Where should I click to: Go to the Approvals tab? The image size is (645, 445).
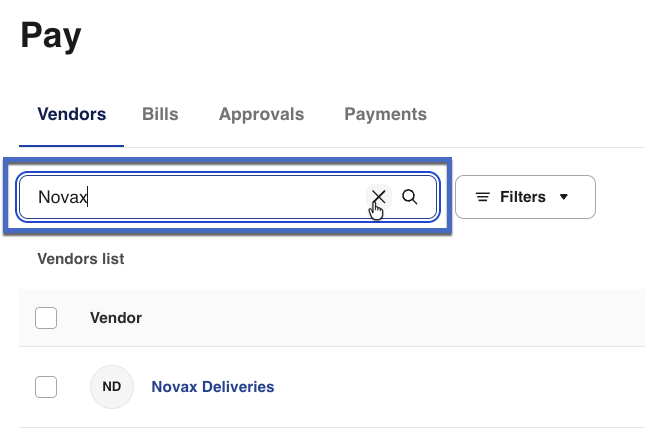pos(261,114)
